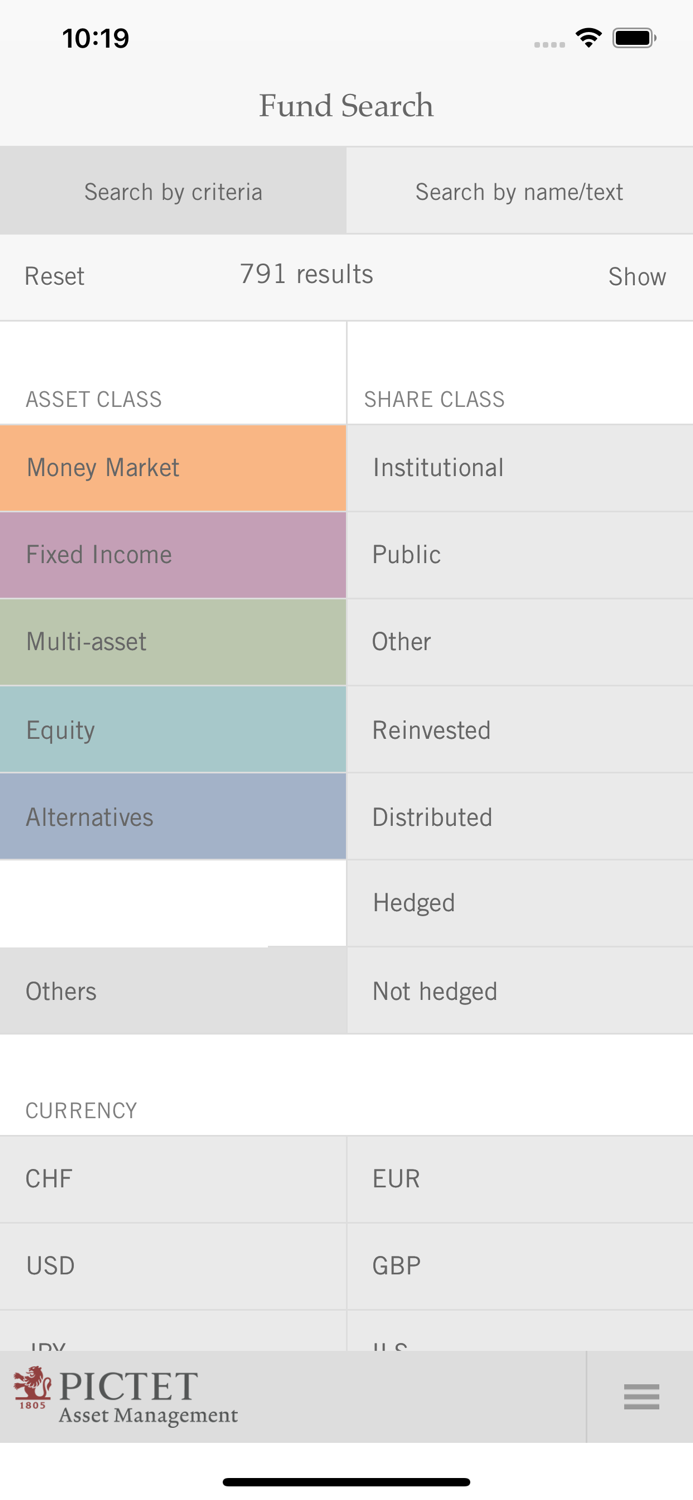Enable the Institutional share class filter
693x1500 pixels.
(x=519, y=467)
